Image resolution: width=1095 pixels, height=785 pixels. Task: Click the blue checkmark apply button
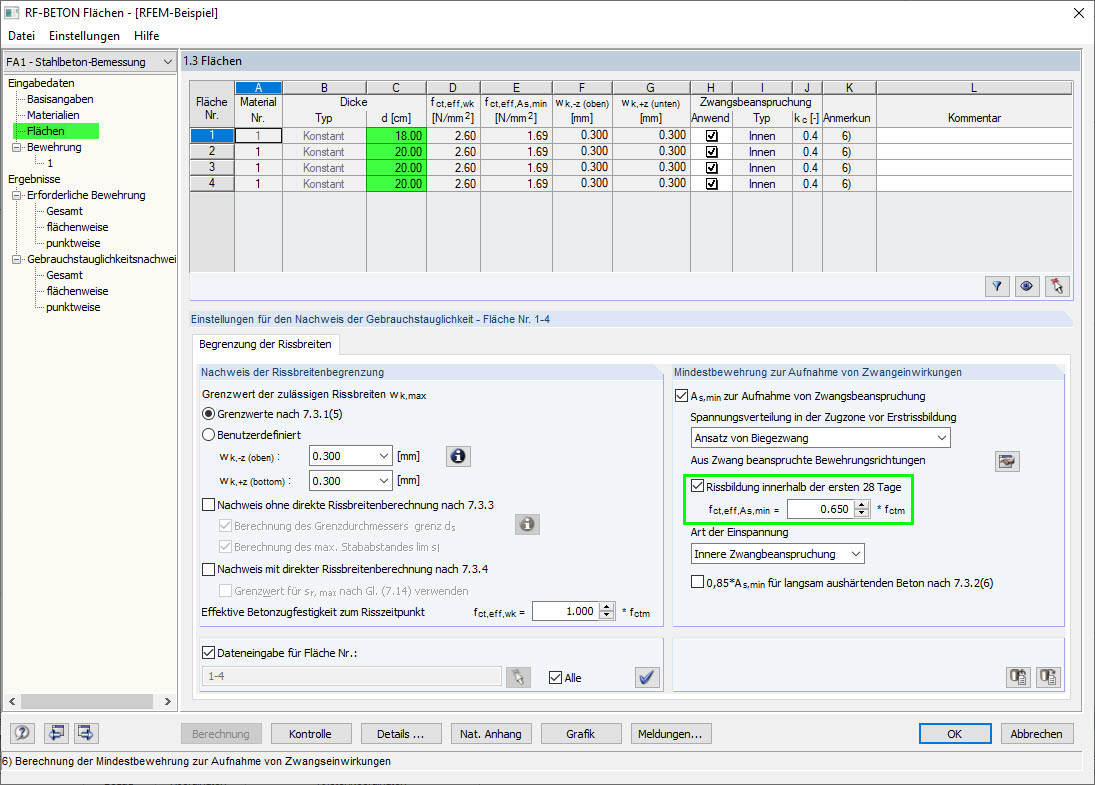(x=647, y=677)
